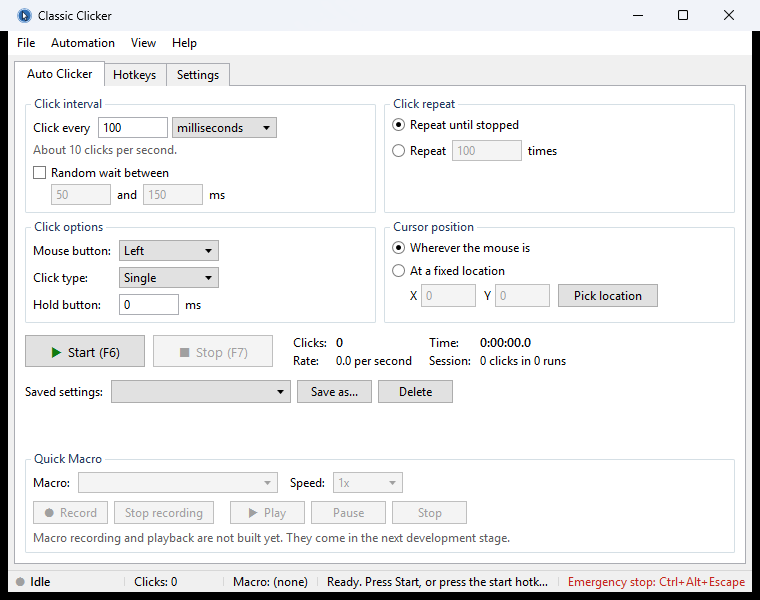Click the macro Record button
Viewport: 760px width, 600px height.
pos(70,513)
